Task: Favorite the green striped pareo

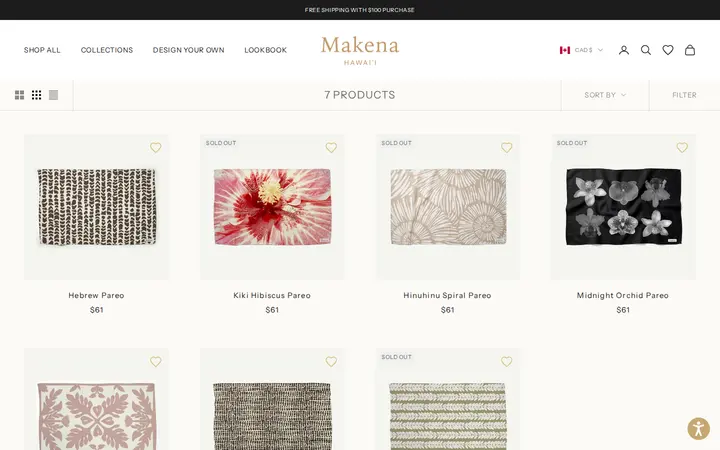Action: pyautogui.click(x=506, y=362)
